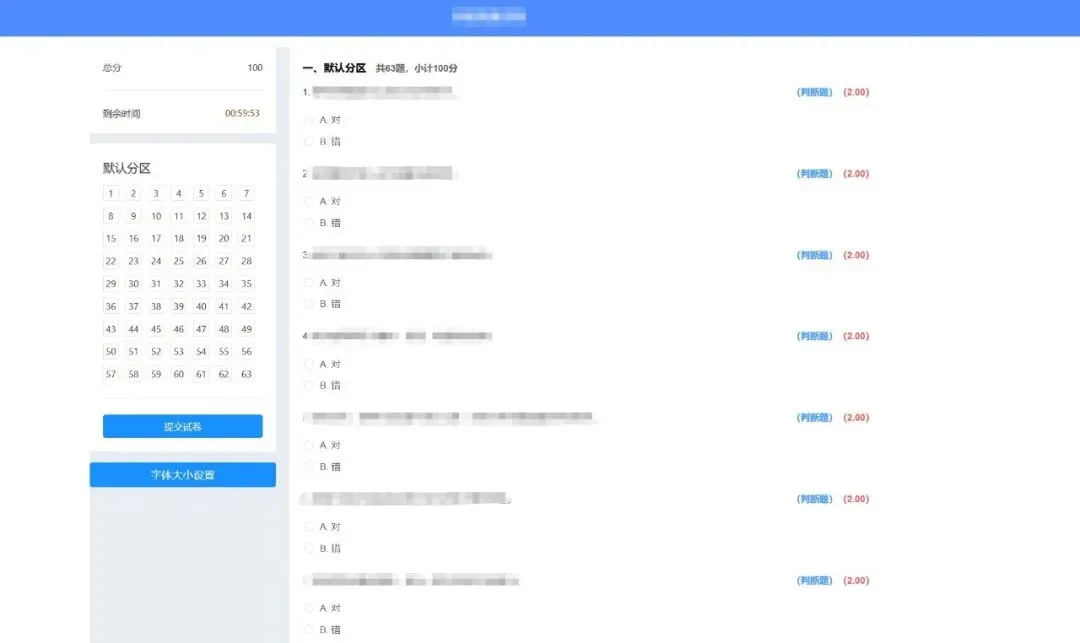This screenshot has width=1080, height=643.
Task: Navigate to question 8
Action: 110,216
